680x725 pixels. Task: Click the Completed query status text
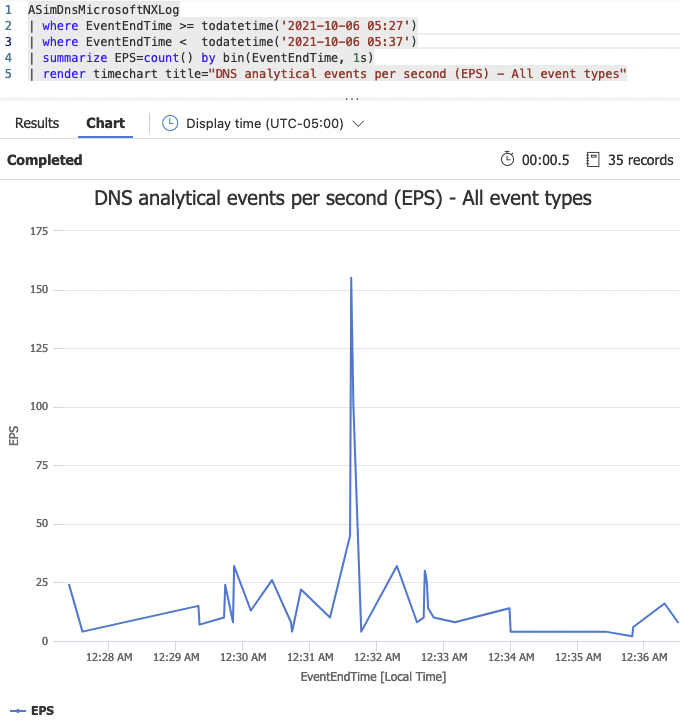click(44, 160)
